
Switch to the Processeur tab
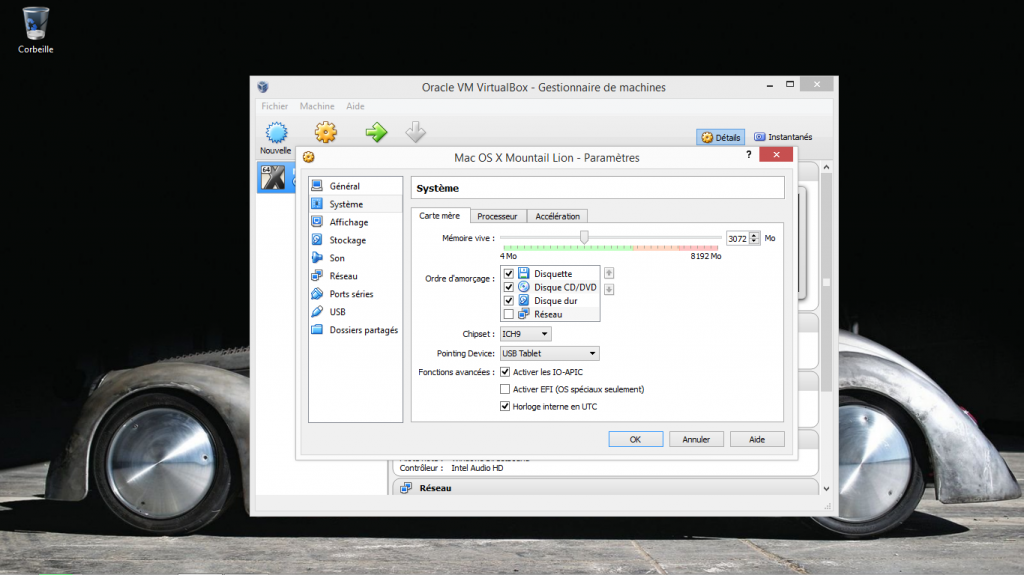[497, 216]
